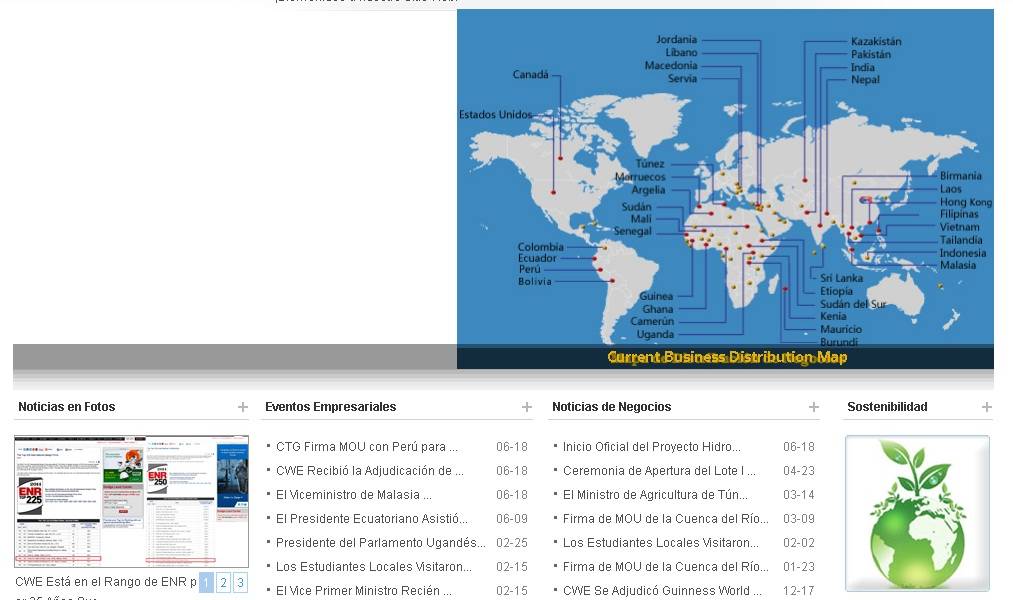Click 'Current Business Distribution Map' caption
This screenshot has width=1013, height=600.
pyautogui.click(x=726, y=357)
